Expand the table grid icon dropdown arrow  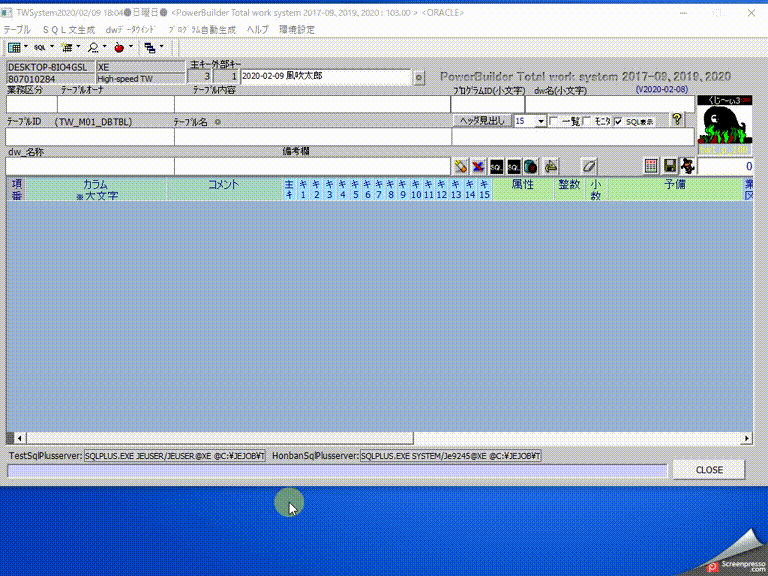25,47
